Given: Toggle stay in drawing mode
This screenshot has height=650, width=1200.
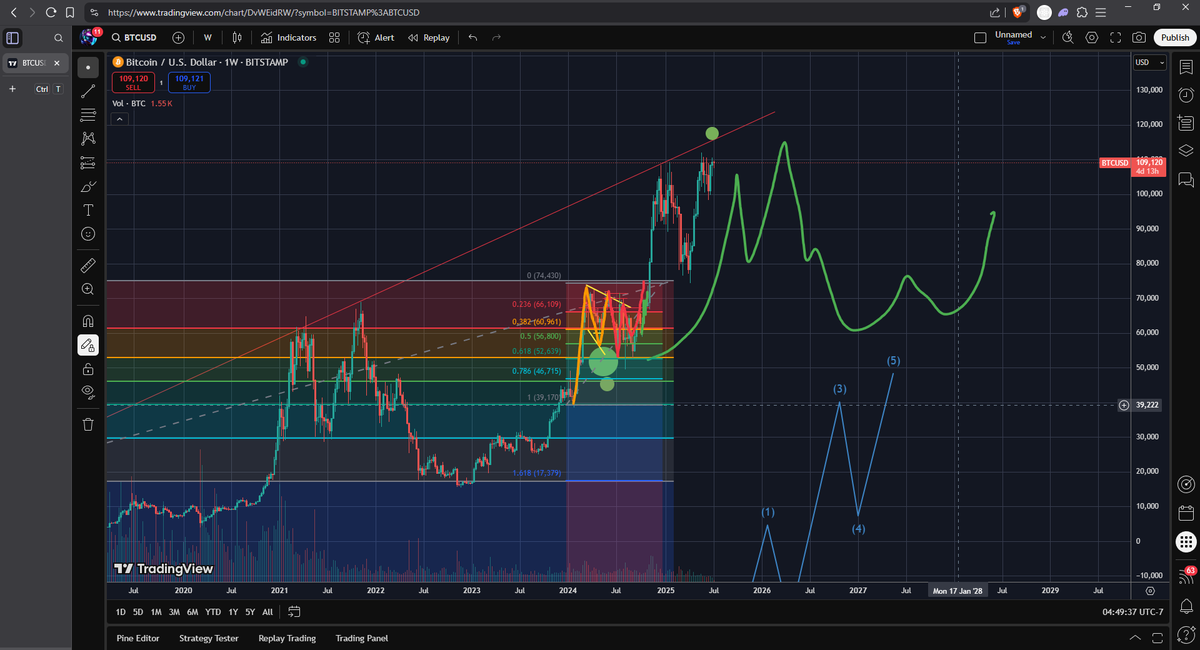Looking at the screenshot, I should tap(88, 345).
